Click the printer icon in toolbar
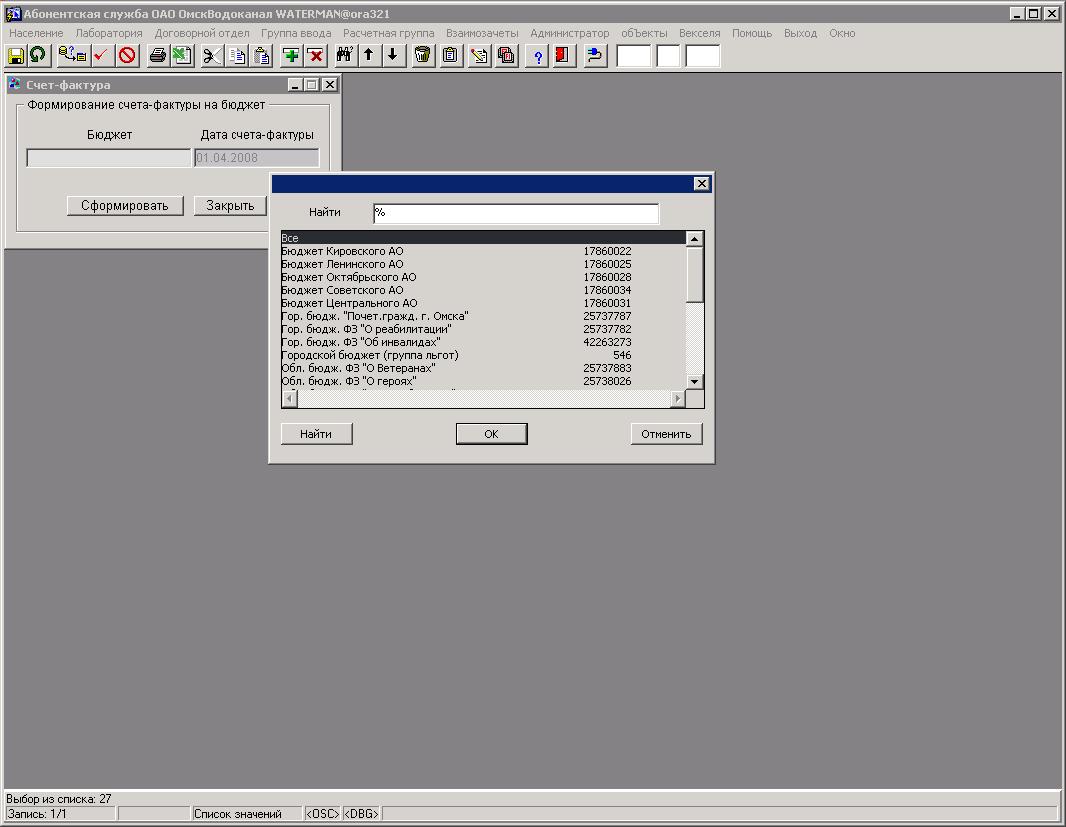Screen dimensions: 1066x827 [157, 56]
